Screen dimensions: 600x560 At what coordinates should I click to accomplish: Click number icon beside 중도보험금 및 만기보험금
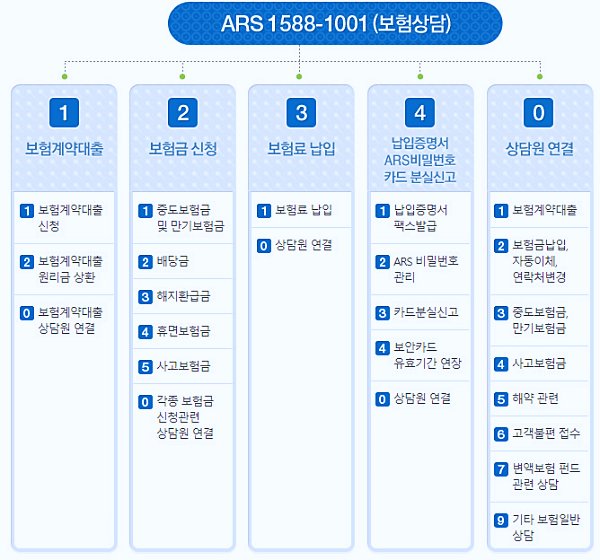click(x=145, y=211)
